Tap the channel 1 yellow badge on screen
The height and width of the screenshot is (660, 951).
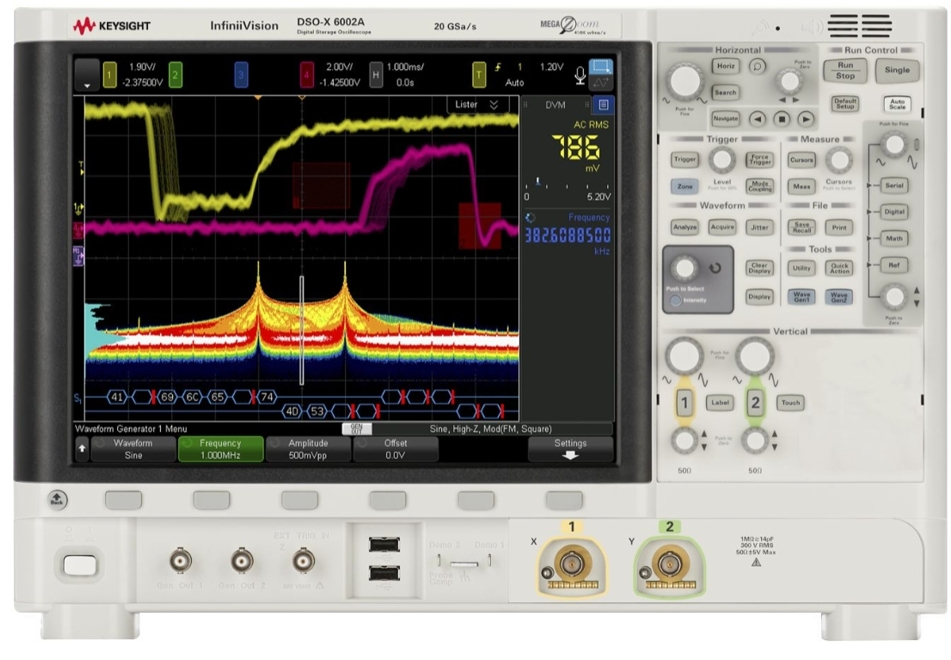pos(109,75)
